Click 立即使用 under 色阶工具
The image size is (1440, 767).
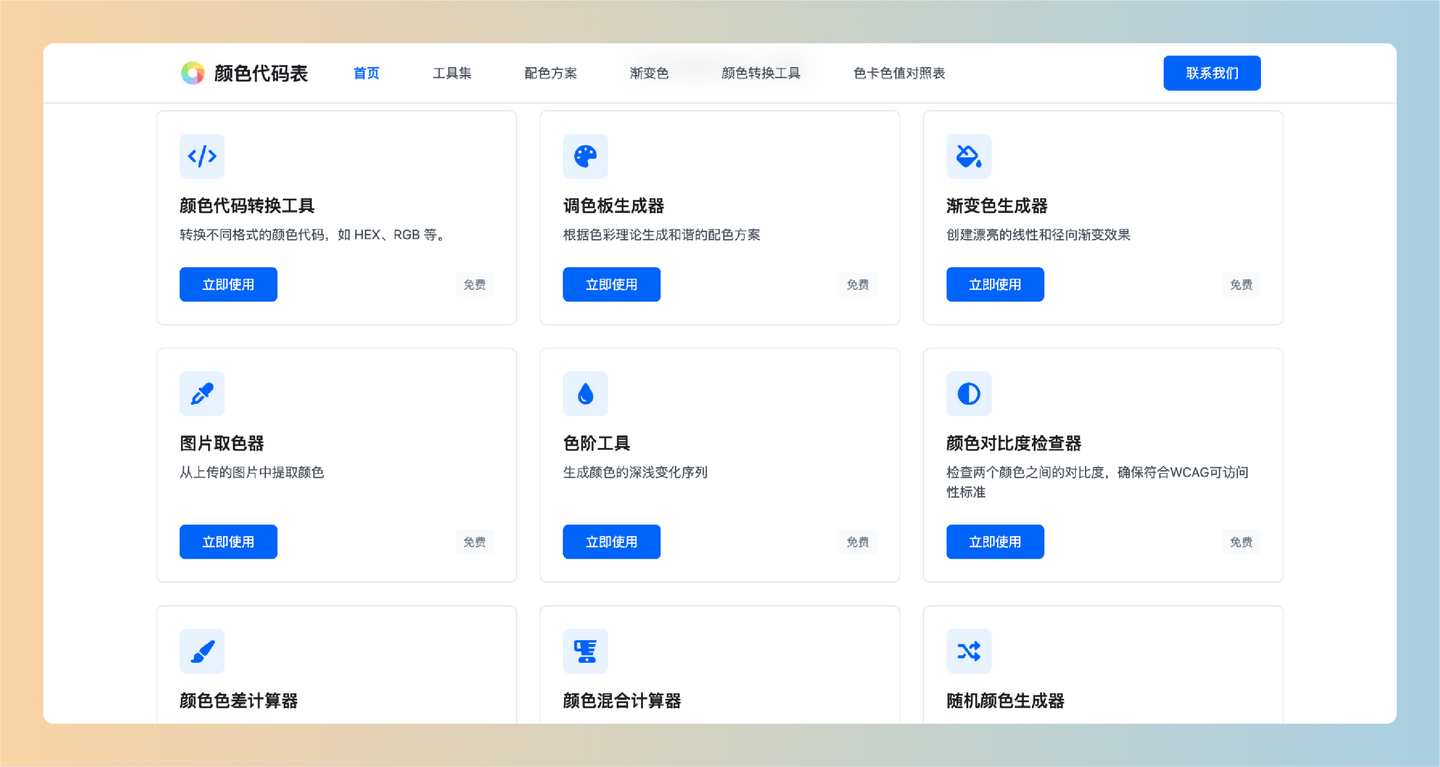pyautogui.click(x=612, y=542)
